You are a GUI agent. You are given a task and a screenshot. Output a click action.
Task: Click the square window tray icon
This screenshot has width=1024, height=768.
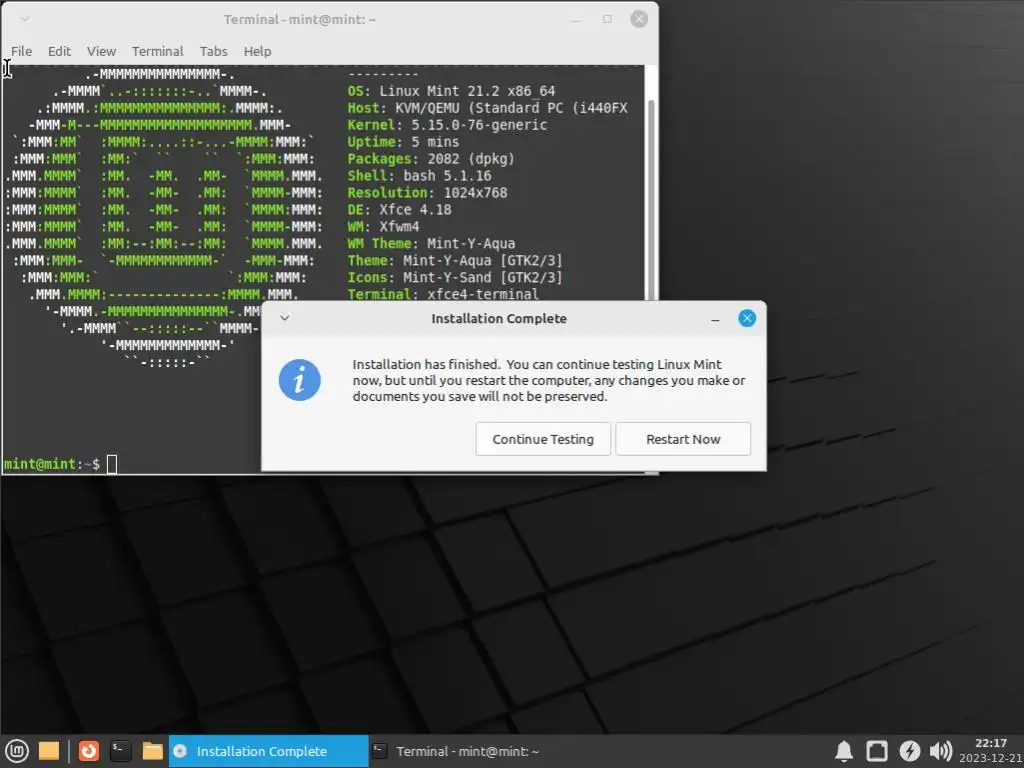(876, 752)
